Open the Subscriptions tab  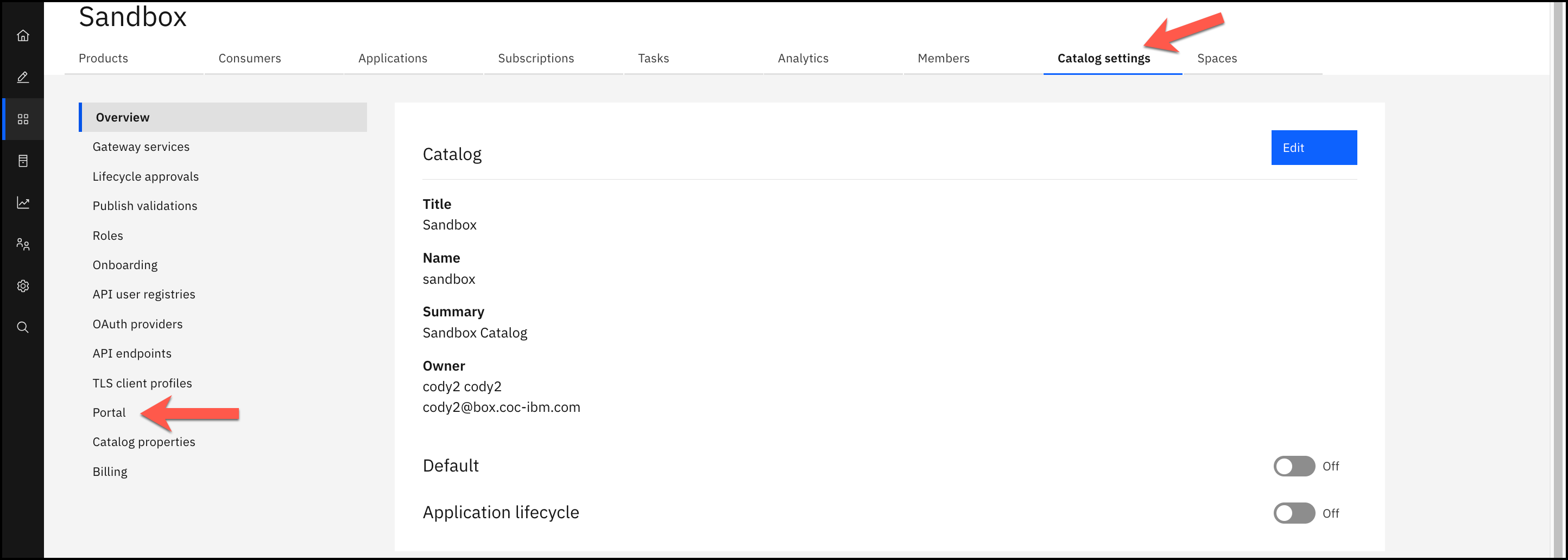click(536, 59)
